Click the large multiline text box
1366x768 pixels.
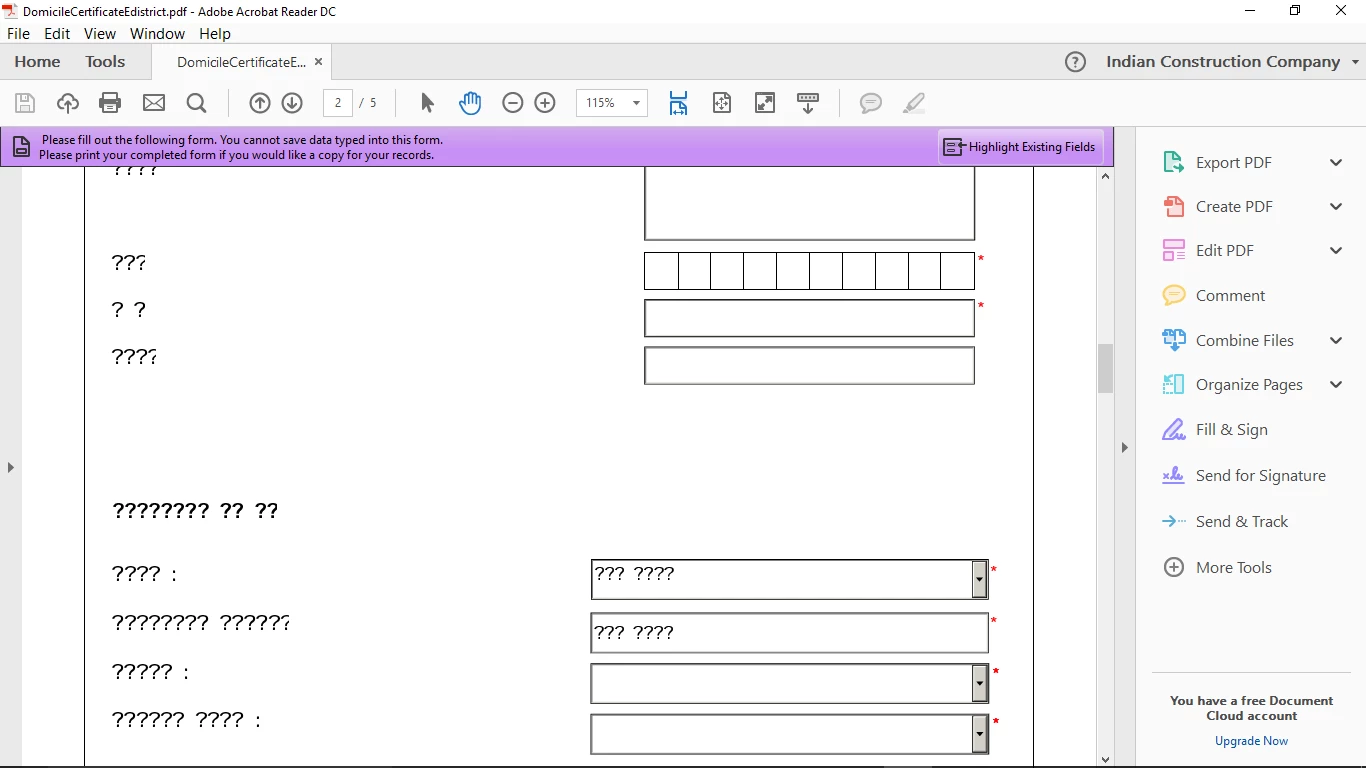809,203
